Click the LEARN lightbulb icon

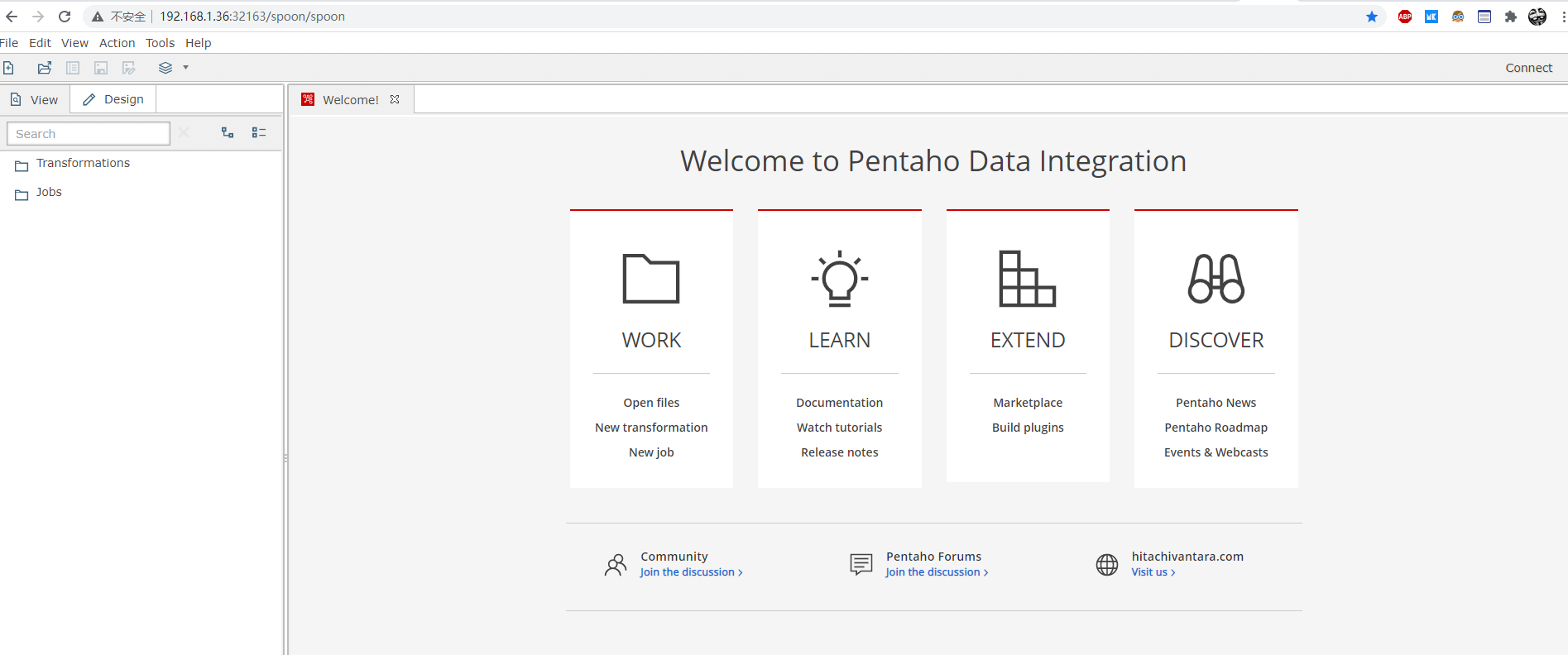pyautogui.click(x=840, y=279)
